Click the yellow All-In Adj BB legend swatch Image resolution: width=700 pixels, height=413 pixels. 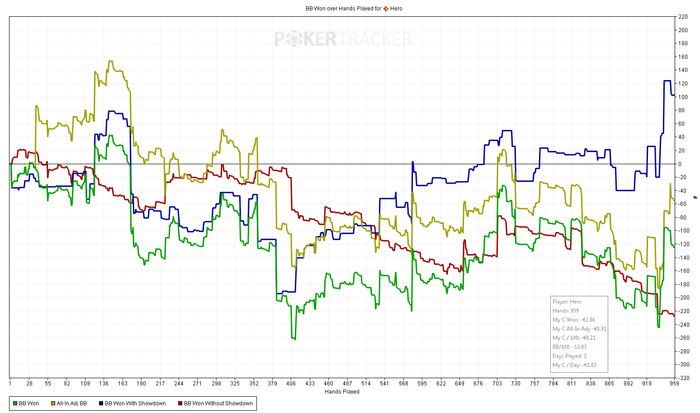53,403
